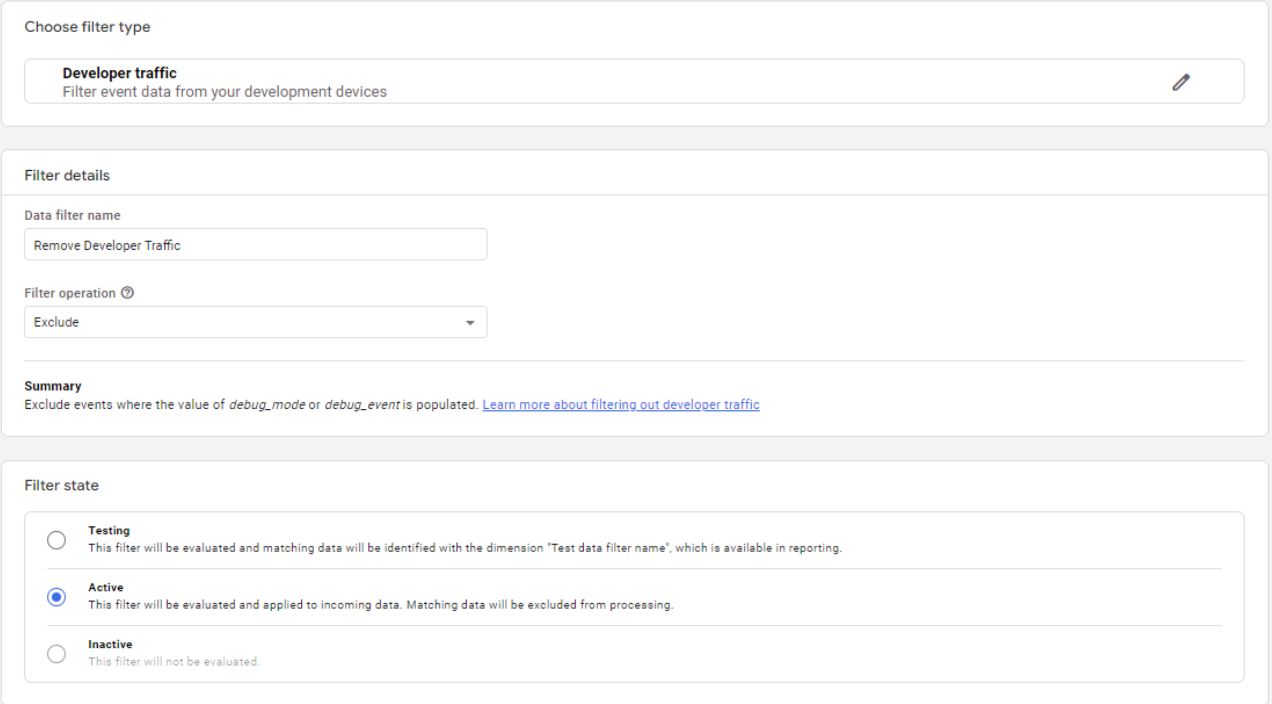Expand the Filter operation dropdown arrow
The image size is (1272, 704).
coord(470,323)
